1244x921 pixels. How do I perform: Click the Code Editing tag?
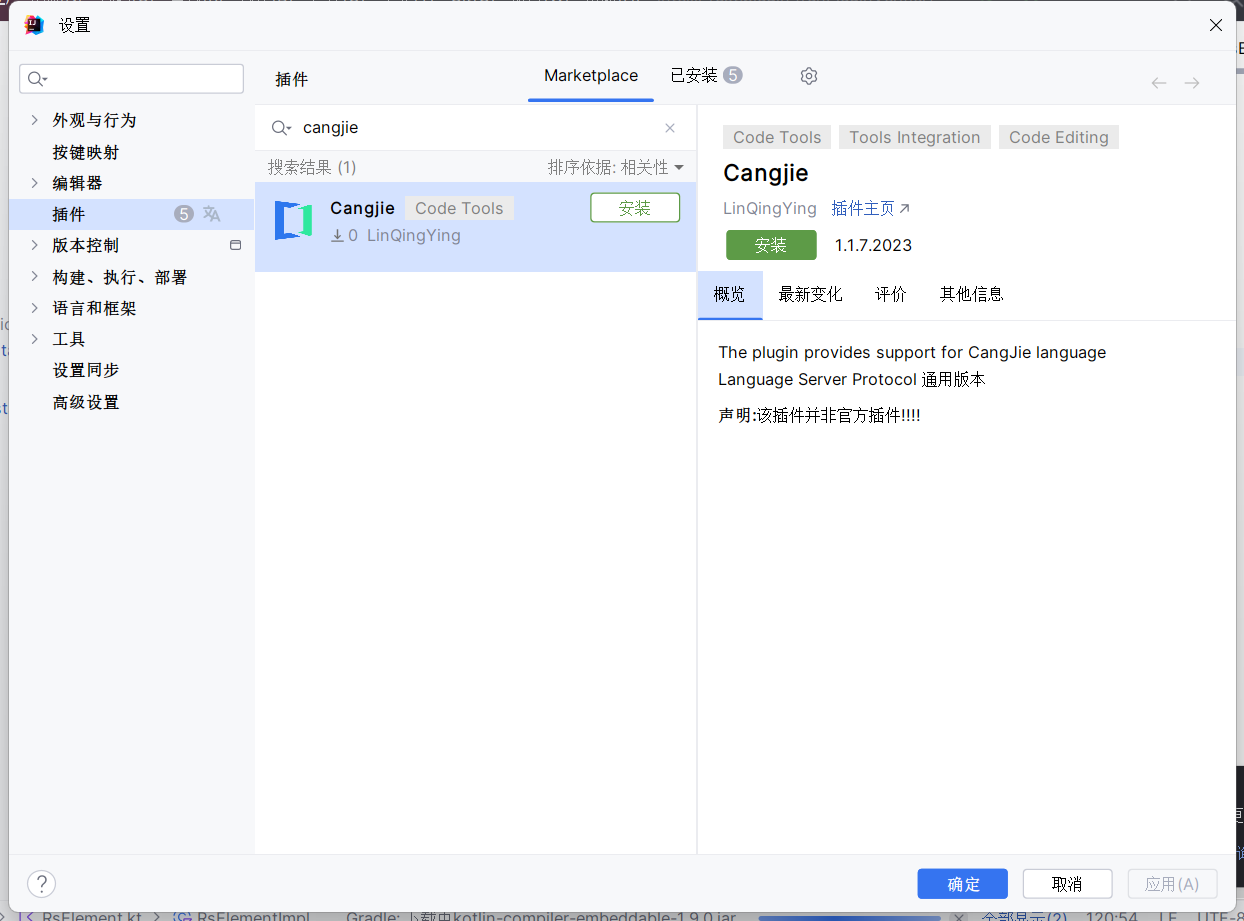1059,137
